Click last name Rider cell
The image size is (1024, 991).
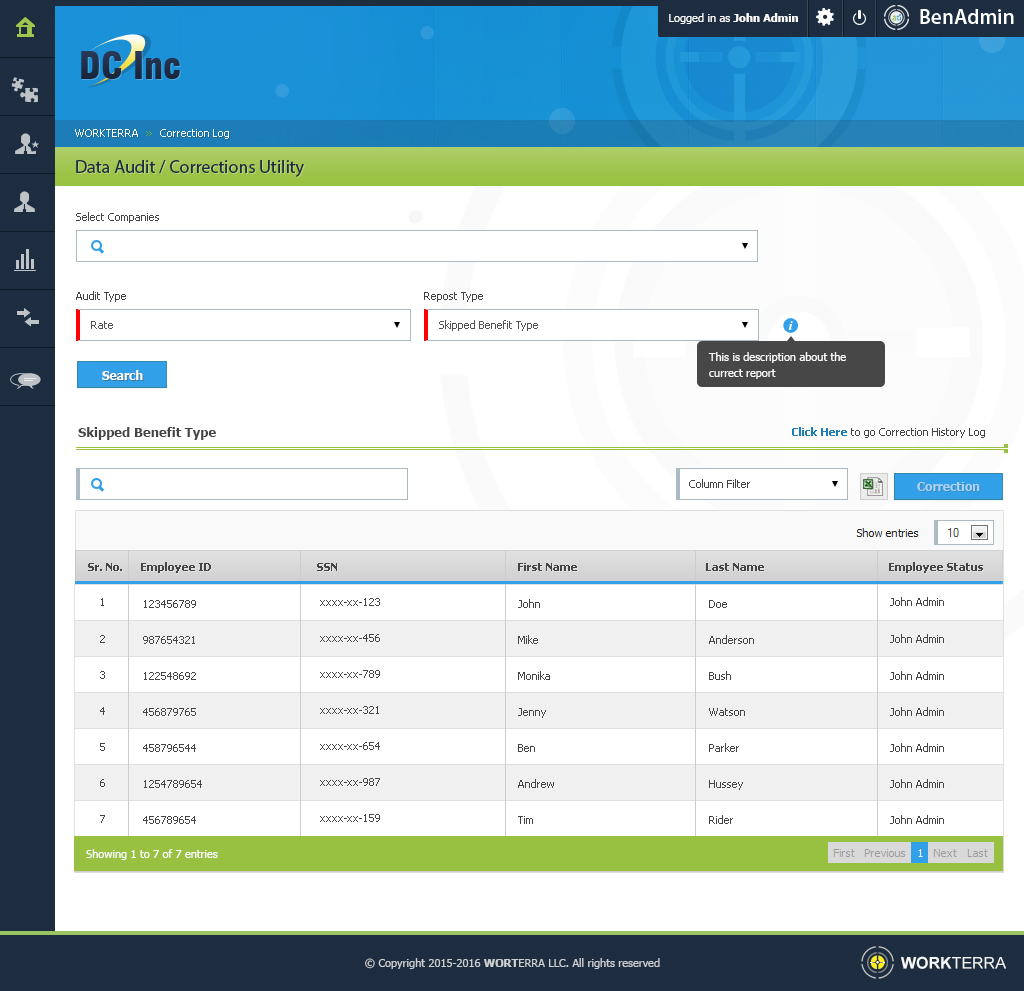click(x=786, y=819)
